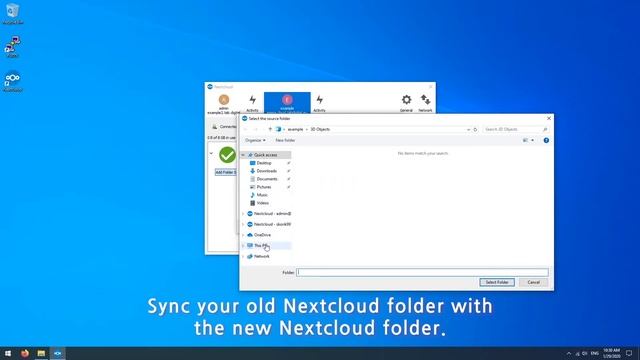The width and height of the screenshot is (640, 360).
Task: Click the Search 3D Objects field
Action: tap(515, 129)
